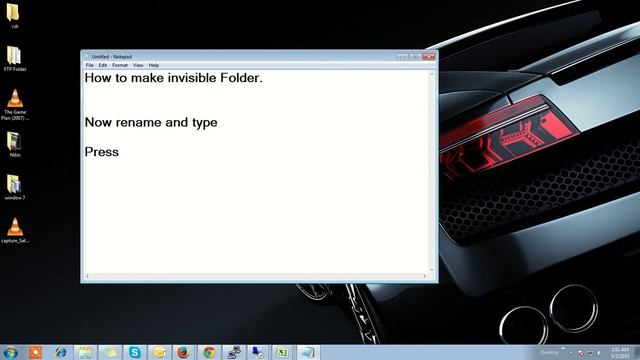Launch Firefox from the taskbar
Screen dimensions: 640x360
click(x=184, y=352)
